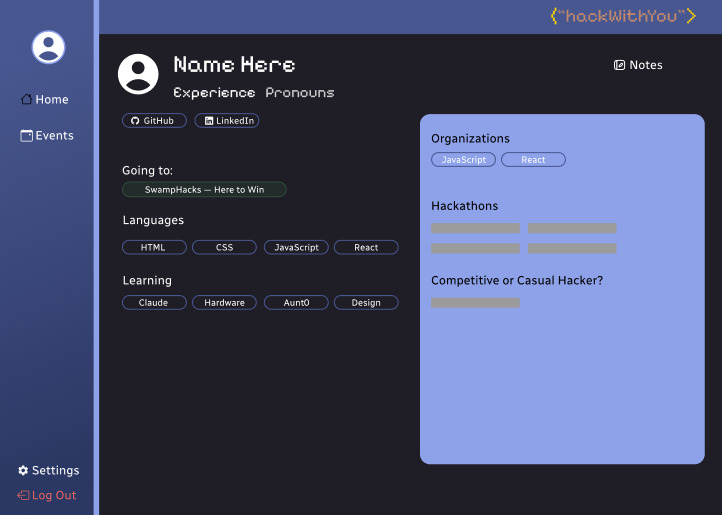Open the GitHub profile button

pyautogui.click(x=154, y=121)
